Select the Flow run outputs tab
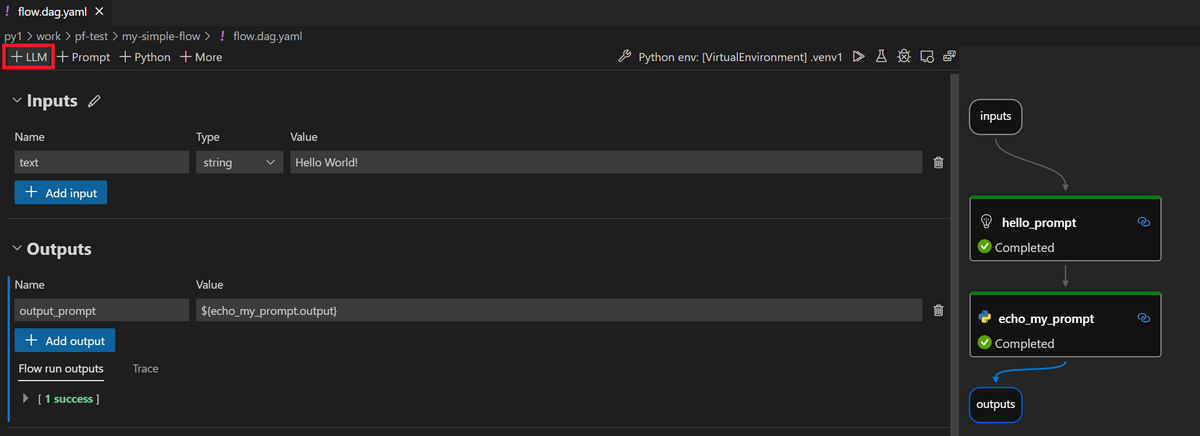Image resolution: width=1200 pixels, height=436 pixels. (61, 369)
